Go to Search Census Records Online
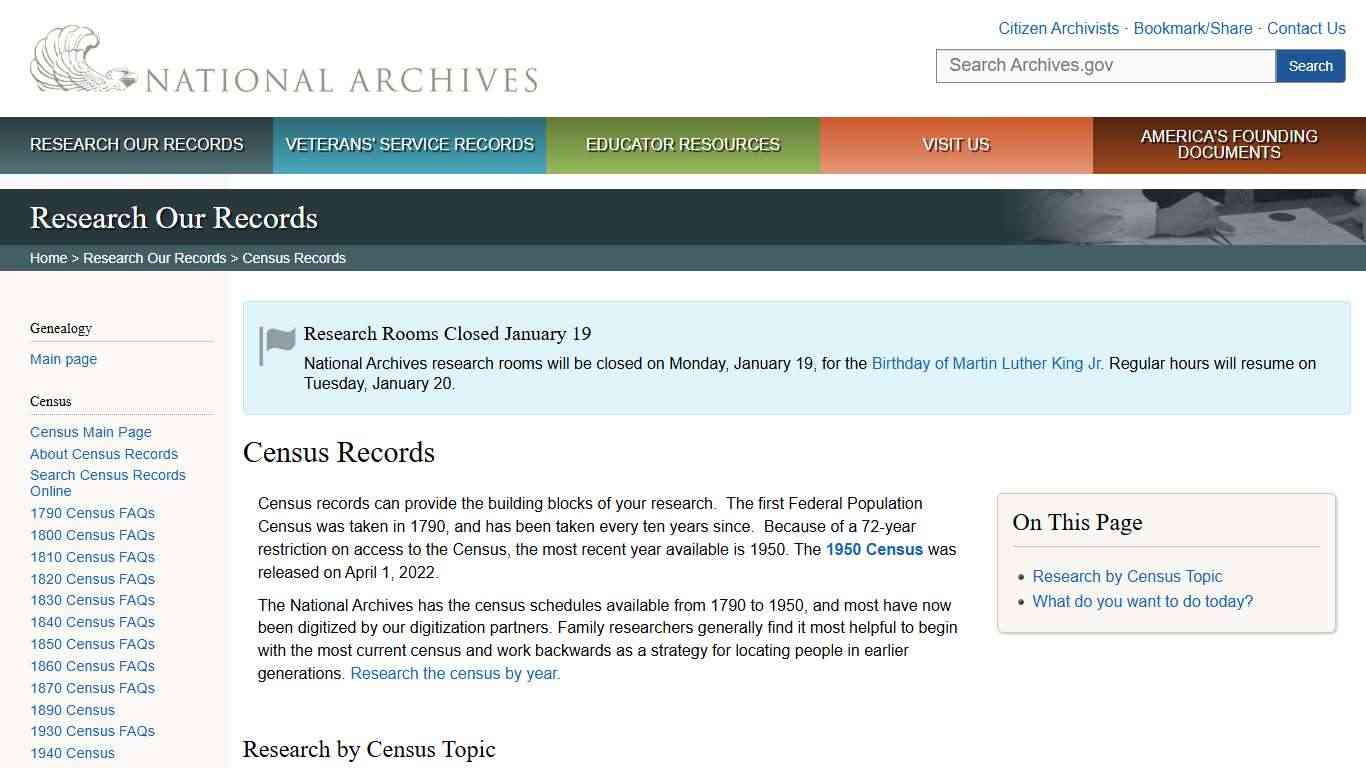Screen dimensions: 1366x768 tap(107, 482)
